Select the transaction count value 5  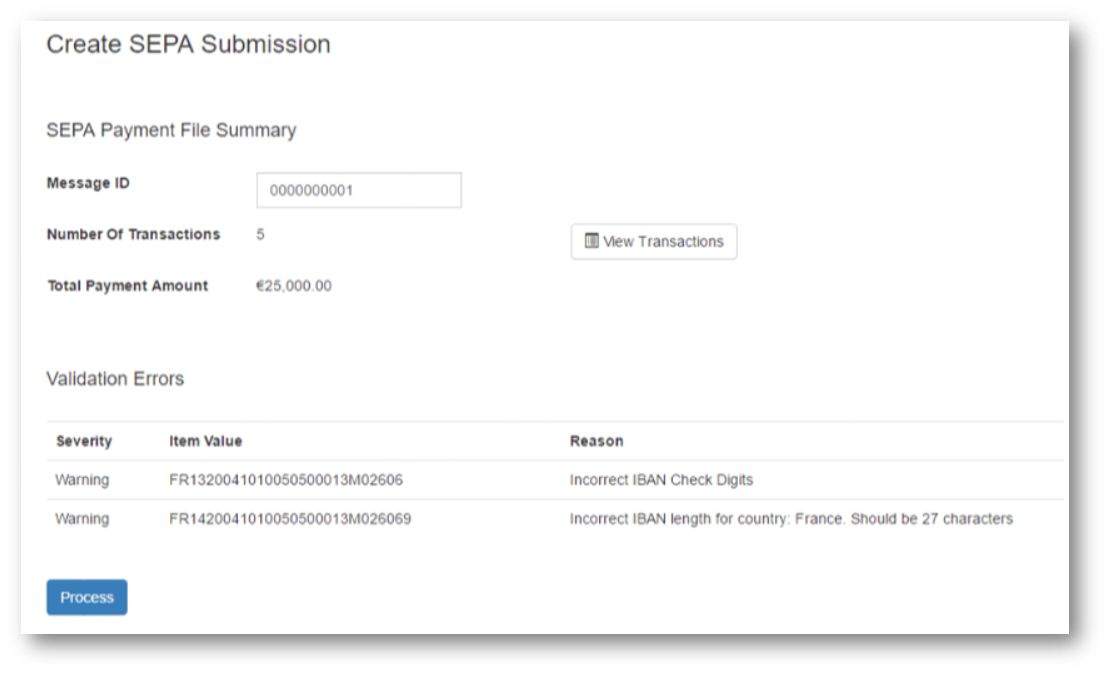click(260, 235)
